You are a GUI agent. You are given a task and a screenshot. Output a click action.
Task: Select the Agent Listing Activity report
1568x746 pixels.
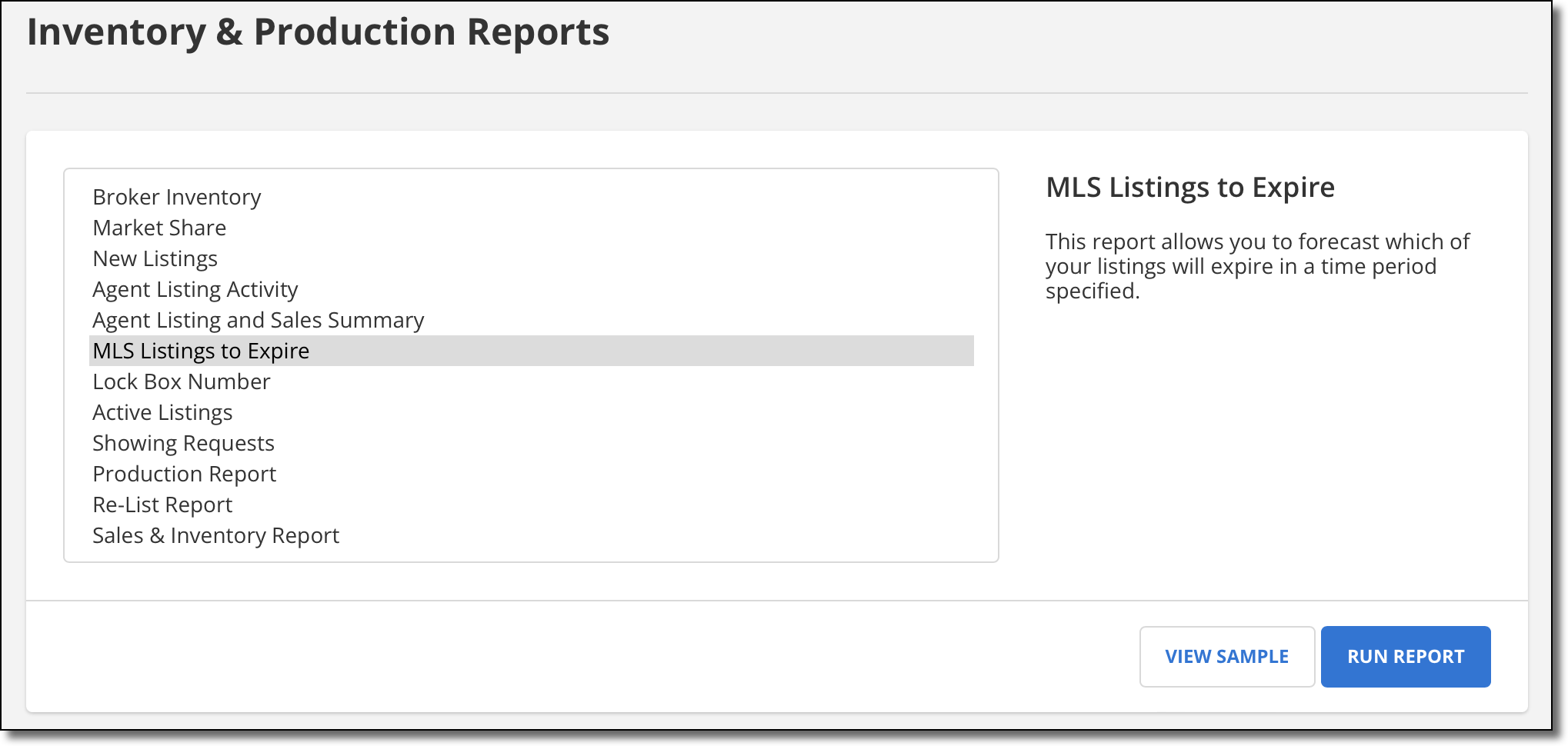coord(195,289)
